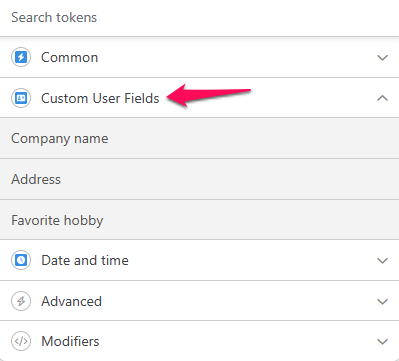Image resolution: width=399 pixels, height=361 pixels.
Task: Choose the Favorite hobby token
Action: click(199, 220)
